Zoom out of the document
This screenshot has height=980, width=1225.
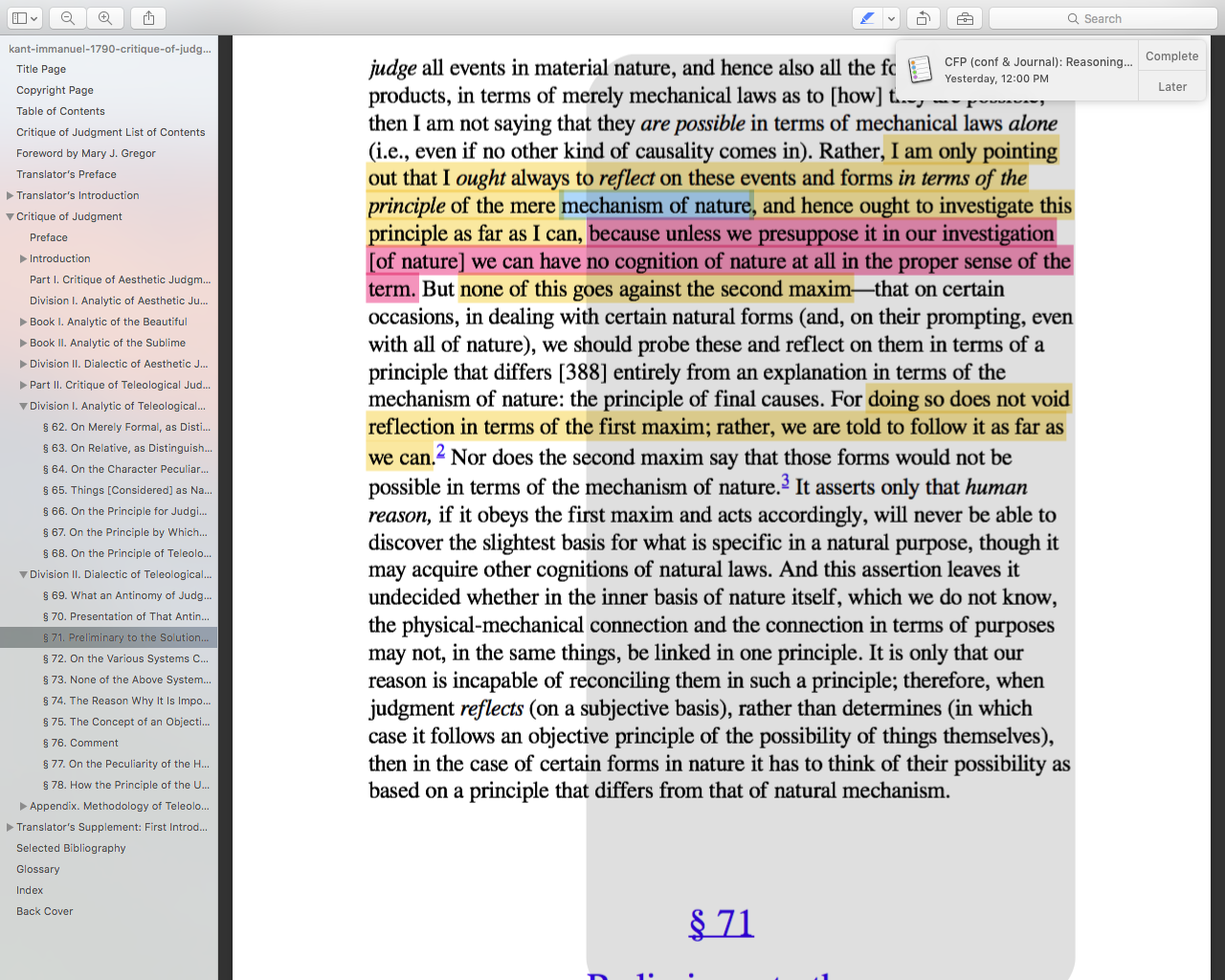68,18
